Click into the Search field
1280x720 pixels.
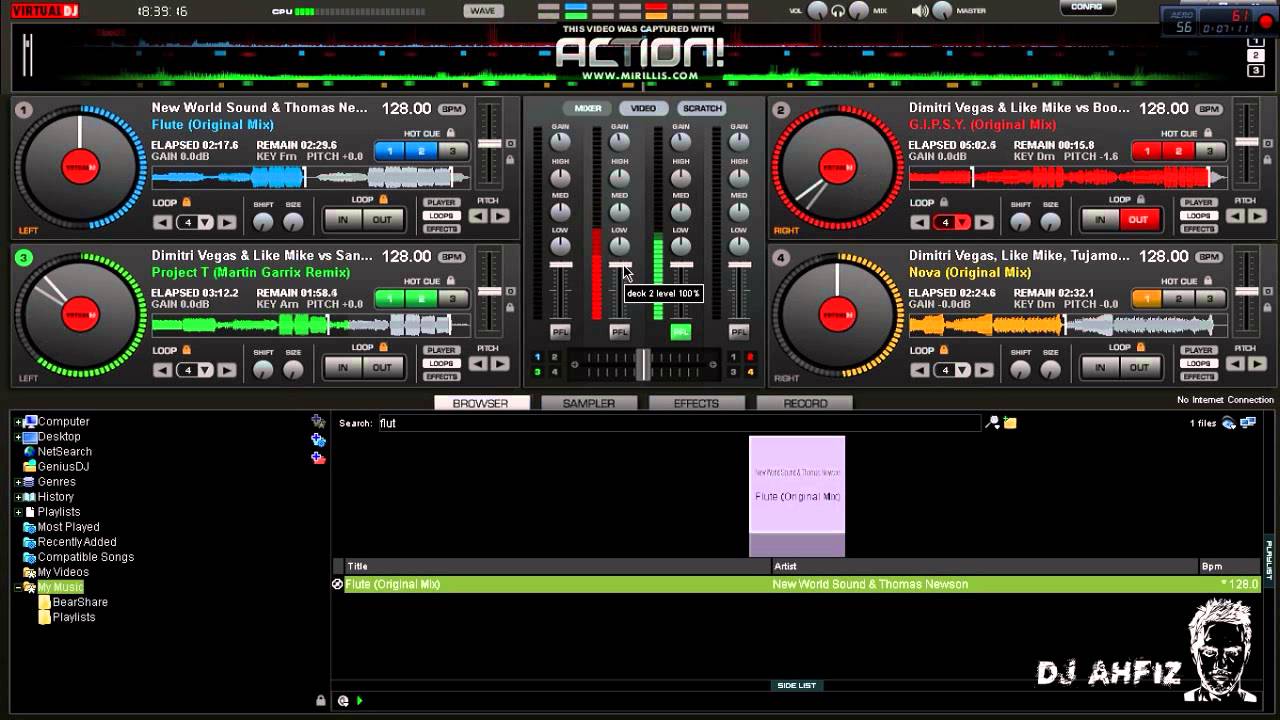(x=678, y=423)
